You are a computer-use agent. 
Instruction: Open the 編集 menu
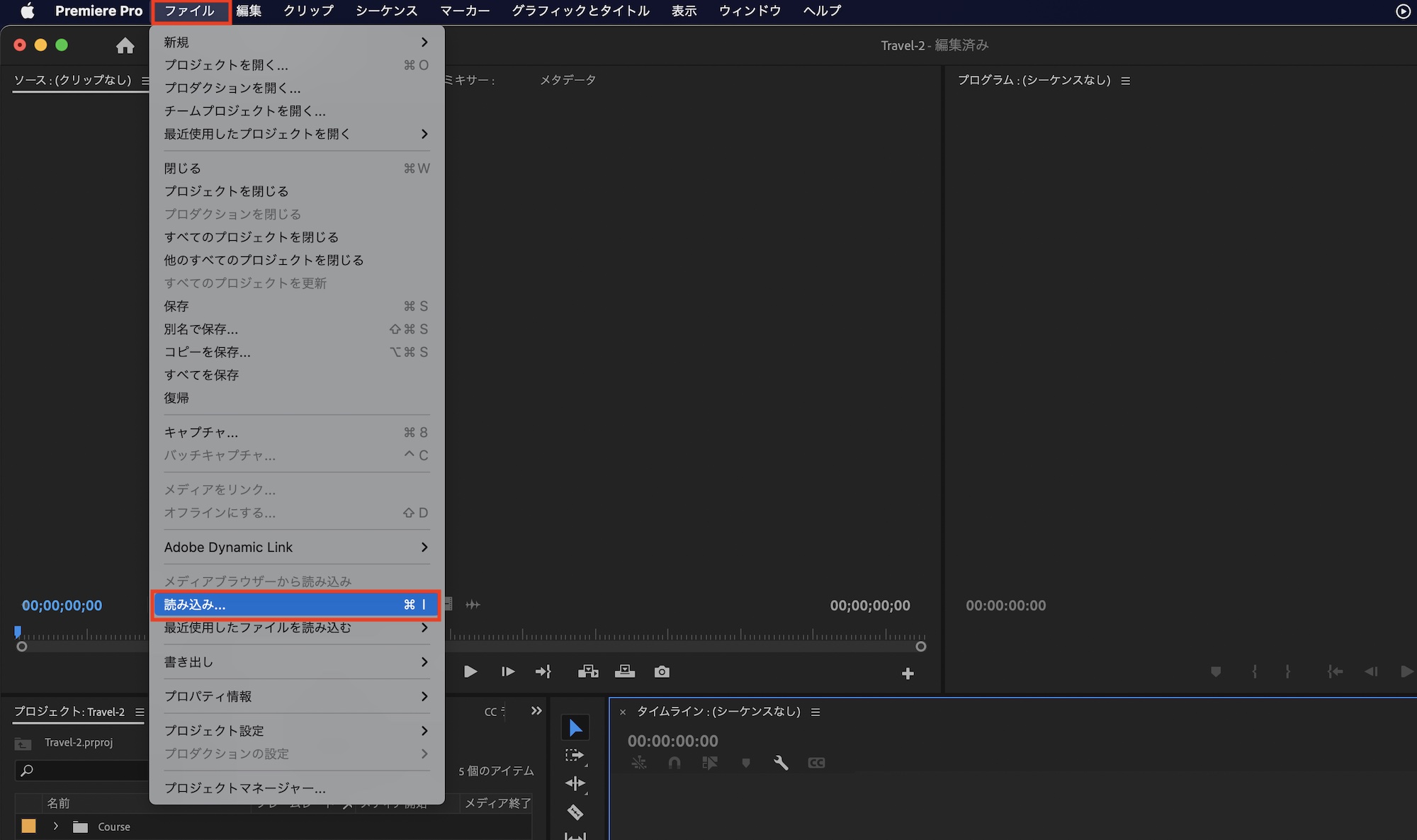[x=249, y=11]
